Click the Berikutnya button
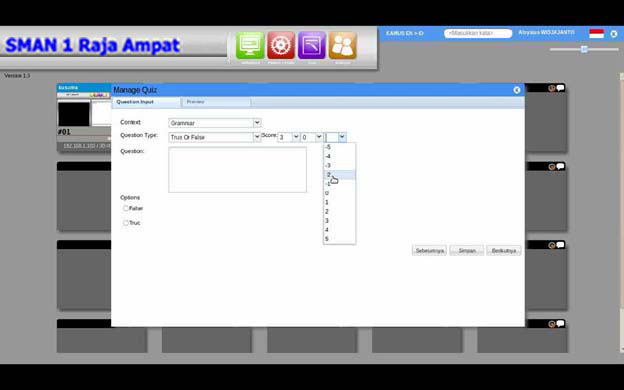Viewport: 624px width, 390px height. point(503,251)
